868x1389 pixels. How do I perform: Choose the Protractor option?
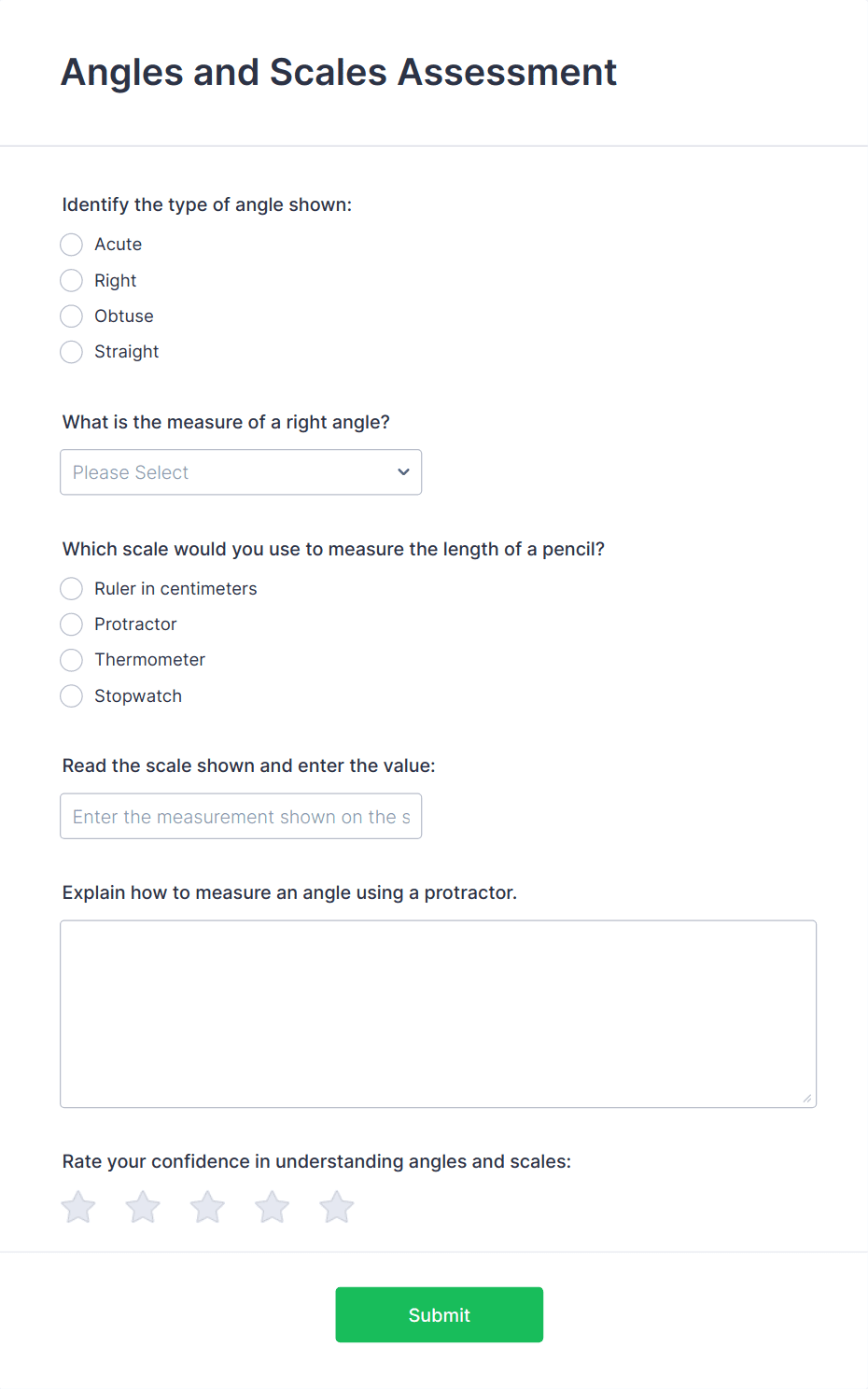(x=71, y=624)
